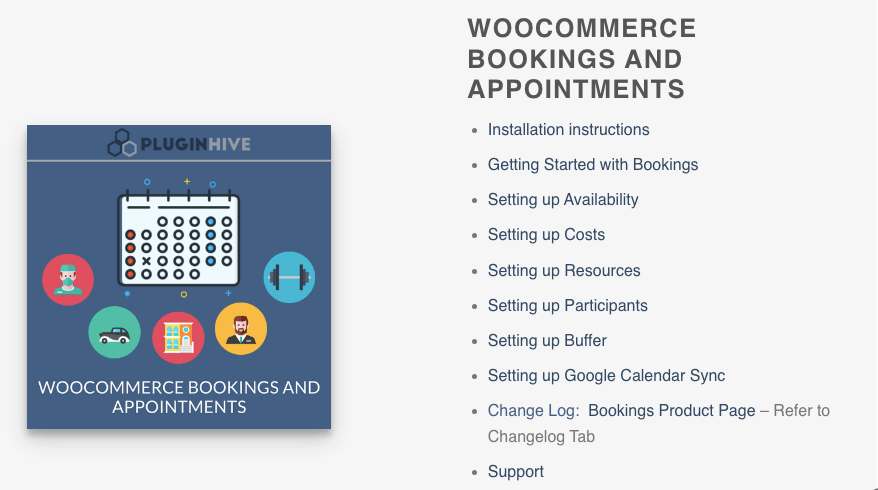The width and height of the screenshot is (878, 490).
Task: Open Getting Started with Bookings
Action: (593, 165)
